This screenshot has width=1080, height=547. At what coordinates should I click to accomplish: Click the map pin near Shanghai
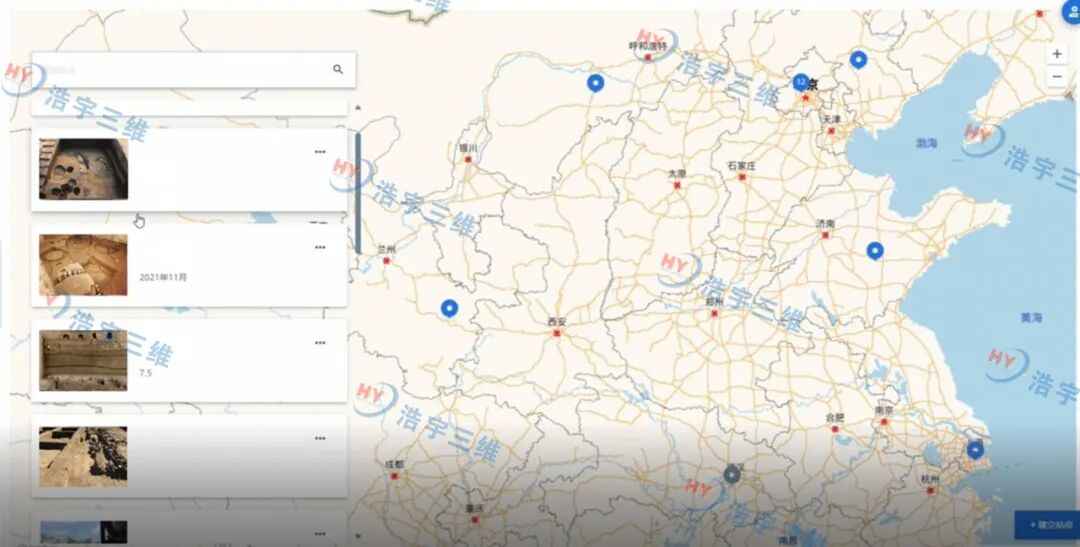(x=975, y=449)
